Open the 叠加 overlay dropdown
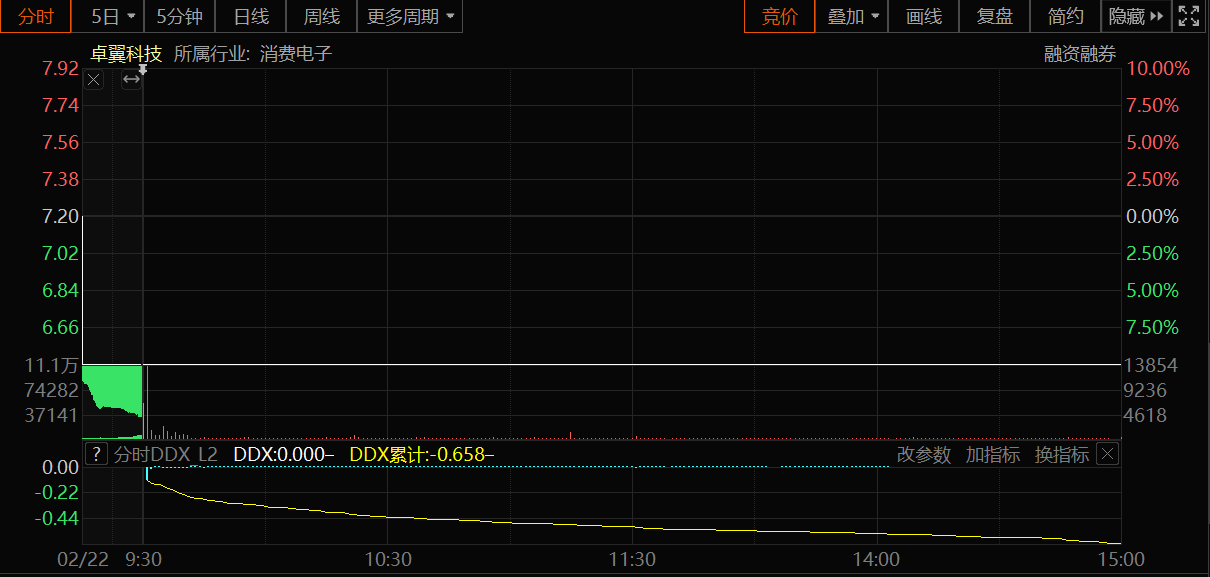This screenshot has height=577, width=1210. [852, 17]
